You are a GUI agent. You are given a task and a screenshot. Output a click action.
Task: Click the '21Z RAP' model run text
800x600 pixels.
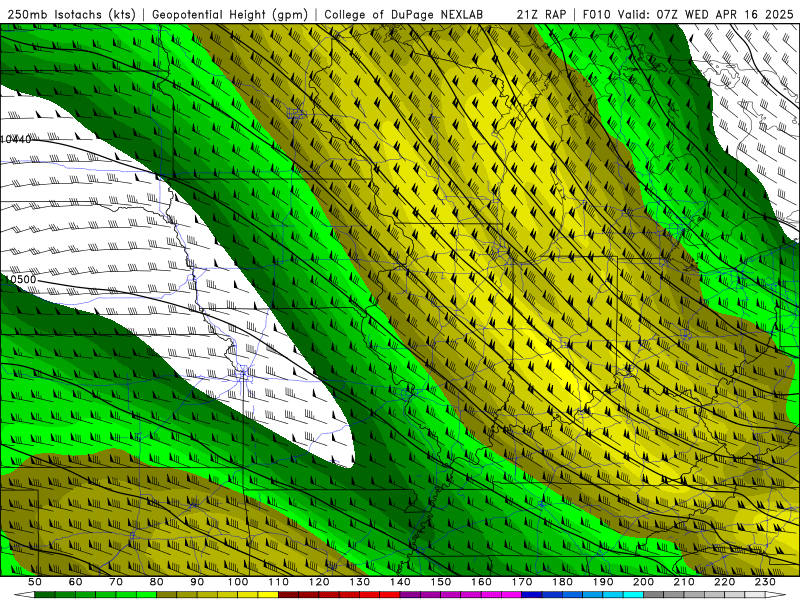[541, 14]
